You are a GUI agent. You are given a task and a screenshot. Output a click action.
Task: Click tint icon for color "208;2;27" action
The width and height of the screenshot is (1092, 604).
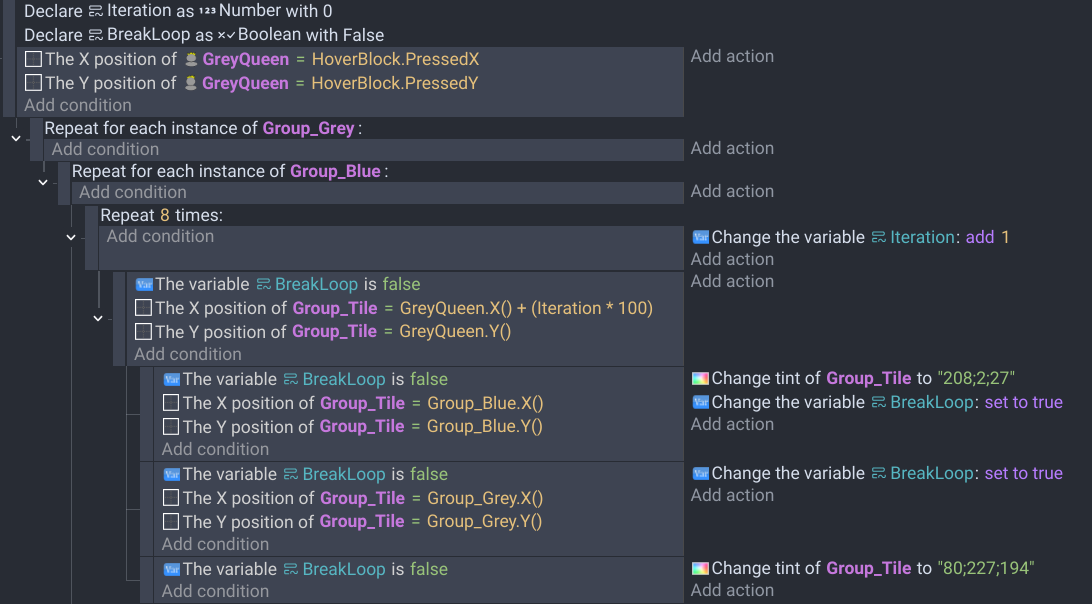(x=700, y=378)
